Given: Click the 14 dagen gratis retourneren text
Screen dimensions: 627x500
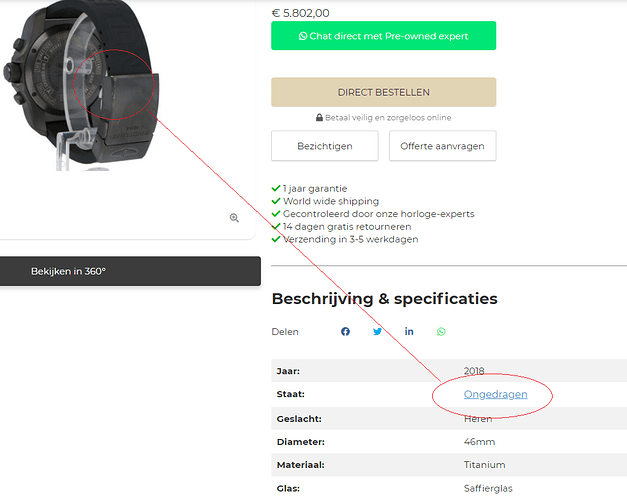Looking at the screenshot, I should 350,227.
